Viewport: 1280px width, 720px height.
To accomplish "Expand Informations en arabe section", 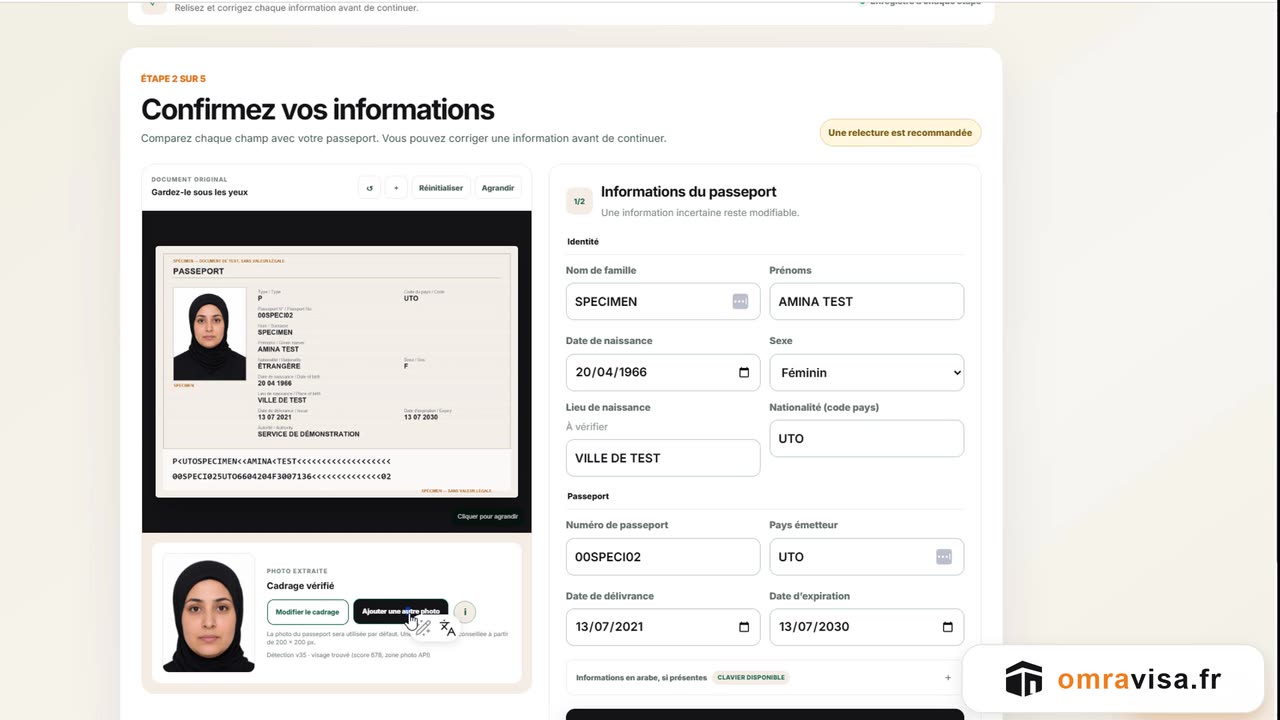I will 765,677.
